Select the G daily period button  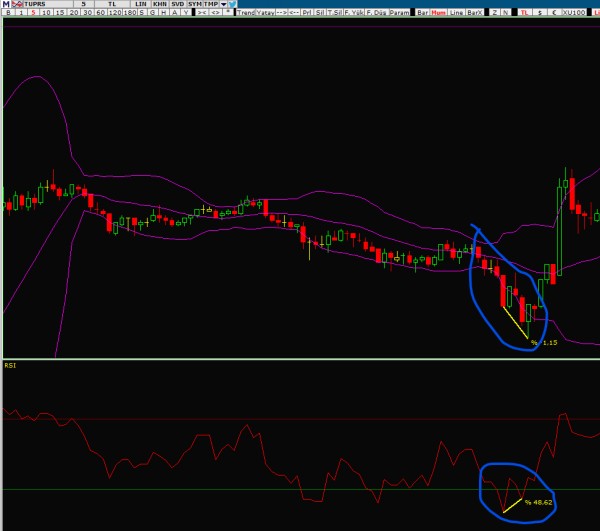pos(152,13)
